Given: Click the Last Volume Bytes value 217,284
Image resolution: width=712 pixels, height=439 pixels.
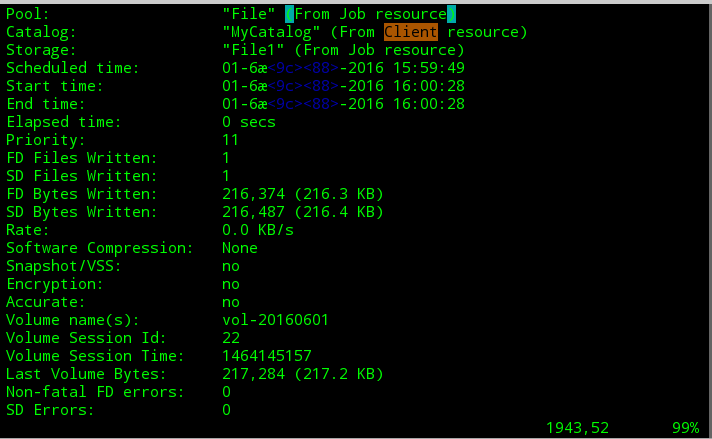Looking at the screenshot, I should tap(253, 374).
